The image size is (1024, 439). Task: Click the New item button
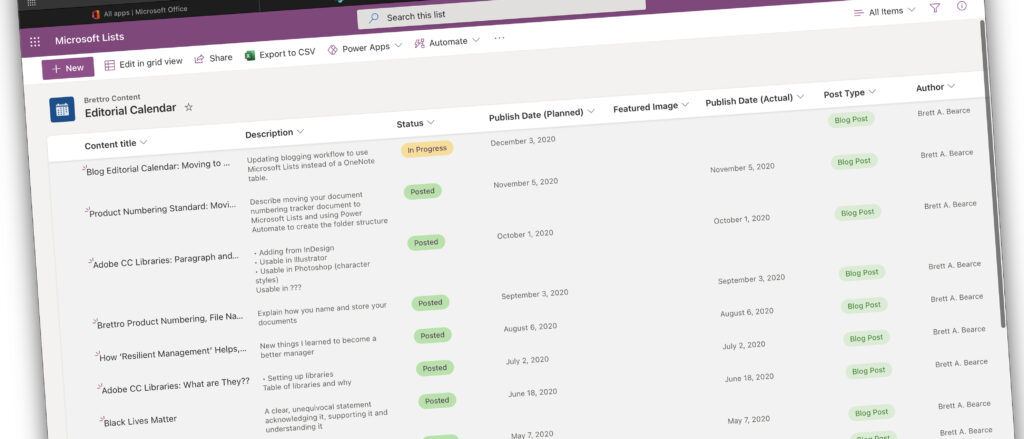[x=68, y=68]
